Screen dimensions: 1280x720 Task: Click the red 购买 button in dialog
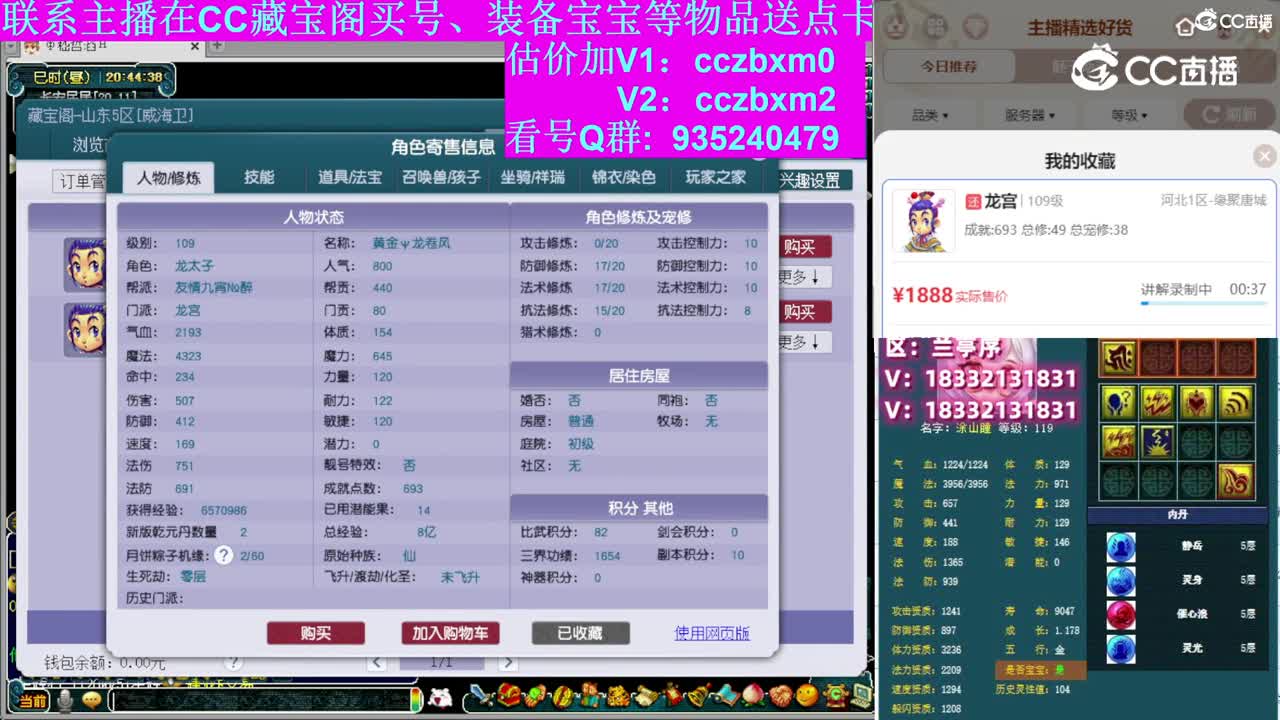click(316, 633)
